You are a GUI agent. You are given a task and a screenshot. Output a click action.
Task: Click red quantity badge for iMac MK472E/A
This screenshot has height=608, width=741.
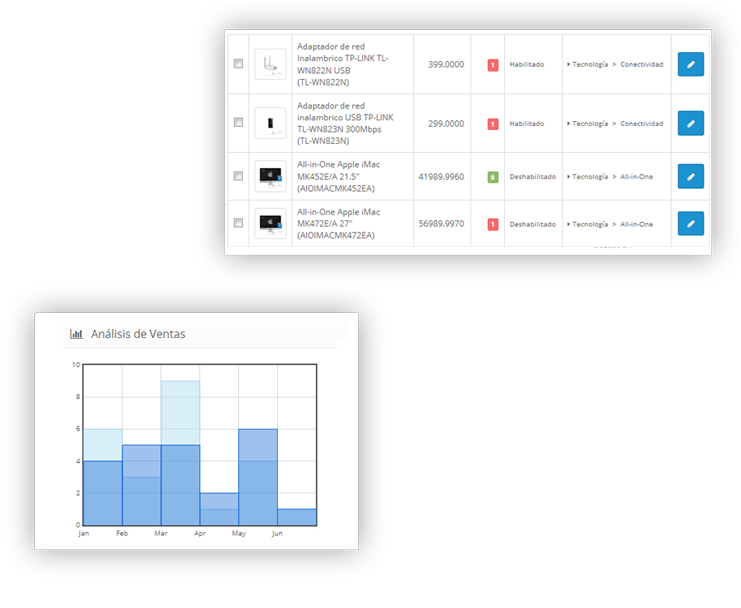click(492, 224)
